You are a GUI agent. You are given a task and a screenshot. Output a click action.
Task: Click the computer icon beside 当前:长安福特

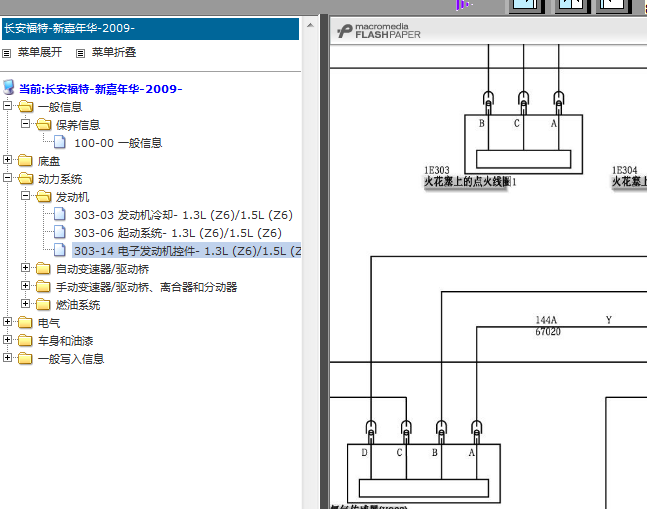tap(9, 87)
